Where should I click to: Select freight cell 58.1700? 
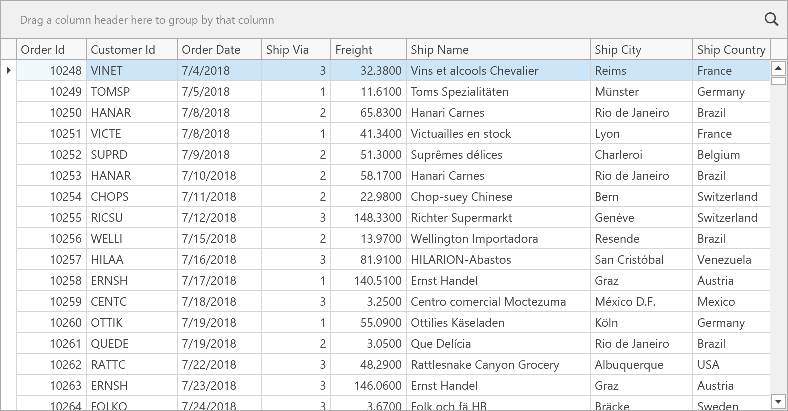coord(368,176)
